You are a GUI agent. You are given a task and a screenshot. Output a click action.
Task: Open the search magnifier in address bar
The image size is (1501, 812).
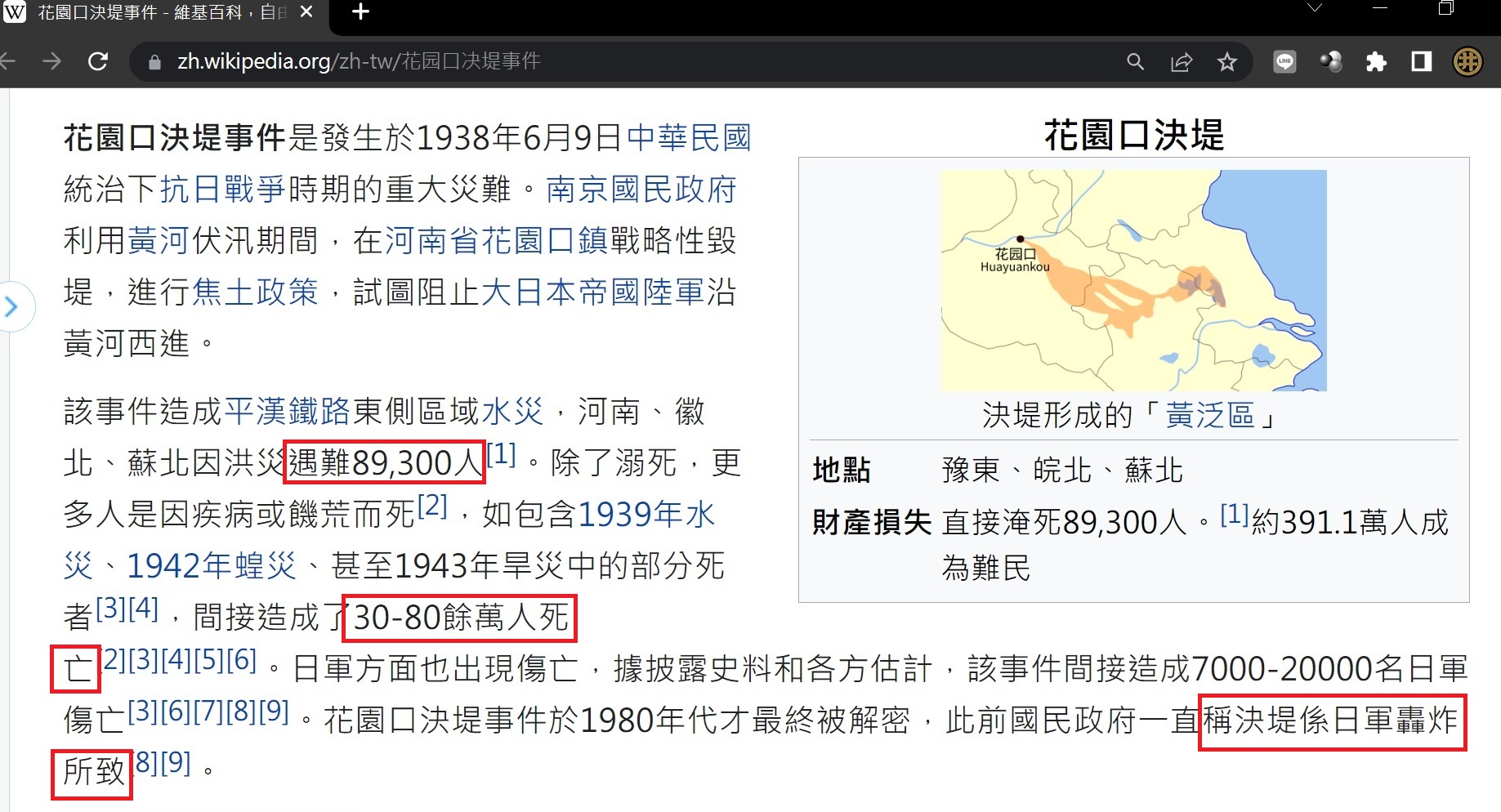pos(1135,61)
